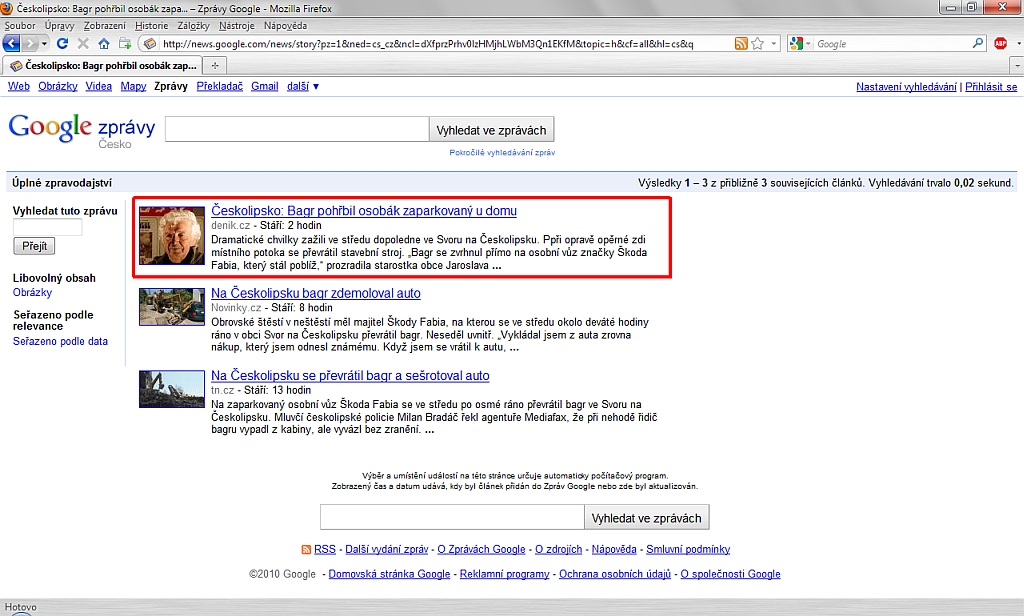Click the search magnifier icon in browser search box

click(x=978, y=44)
